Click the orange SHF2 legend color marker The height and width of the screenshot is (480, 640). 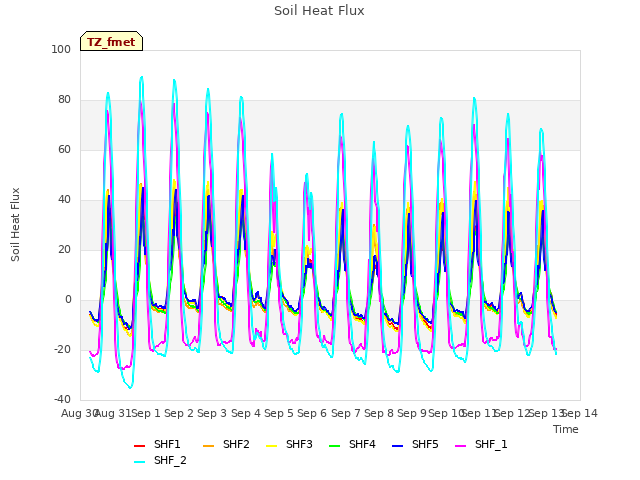click(x=209, y=446)
